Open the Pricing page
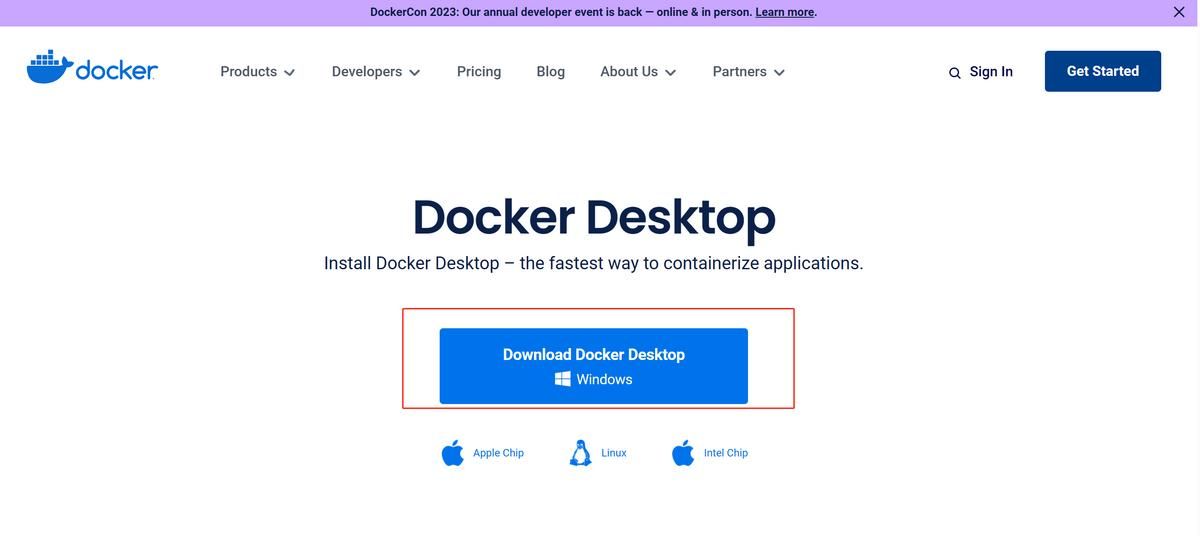Image resolution: width=1200 pixels, height=536 pixels. coord(479,72)
